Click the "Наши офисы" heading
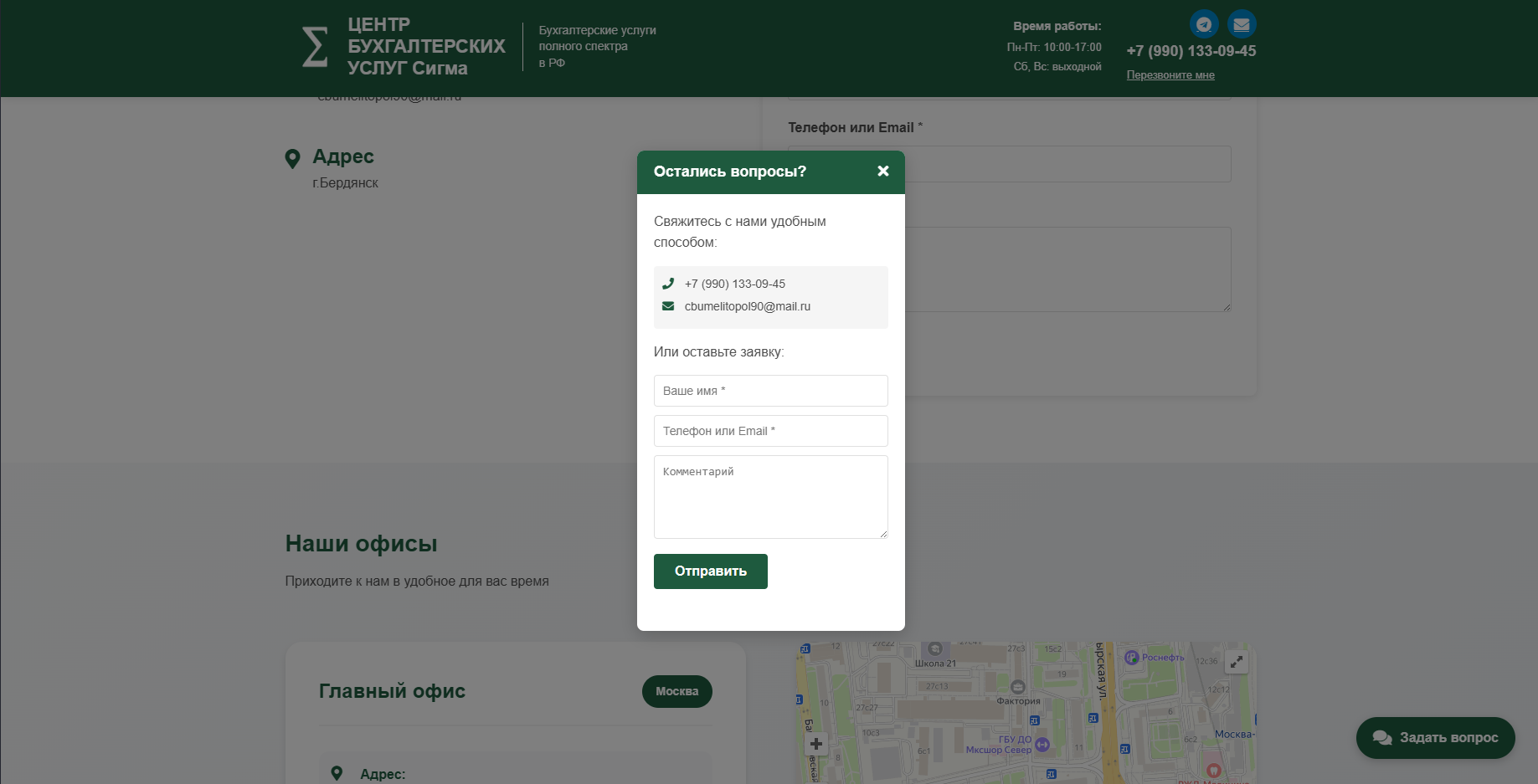The height and width of the screenshot is (784, 1538). point(362,544)
